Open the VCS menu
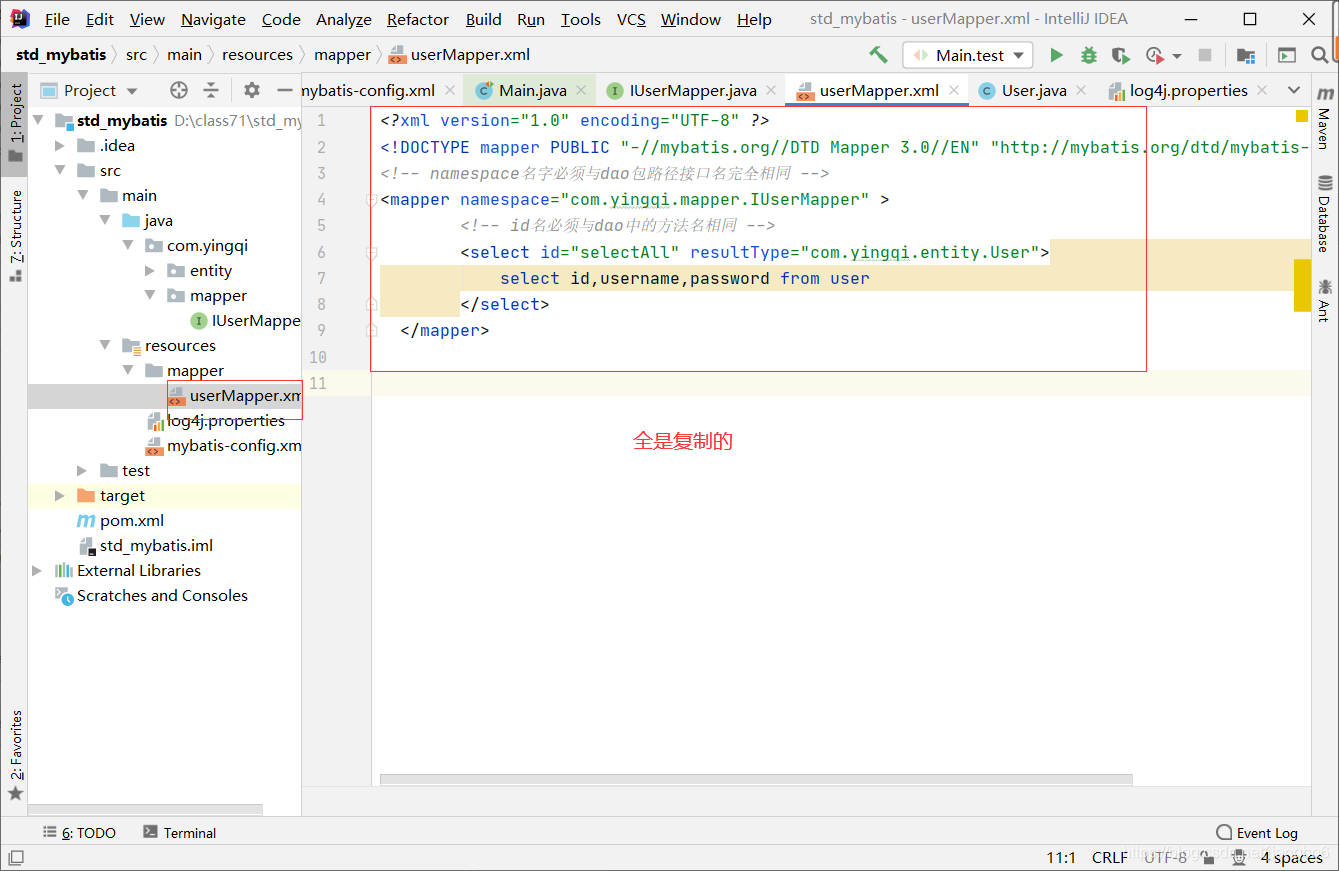Screen dimensions: 1339x871 point(631,19)
